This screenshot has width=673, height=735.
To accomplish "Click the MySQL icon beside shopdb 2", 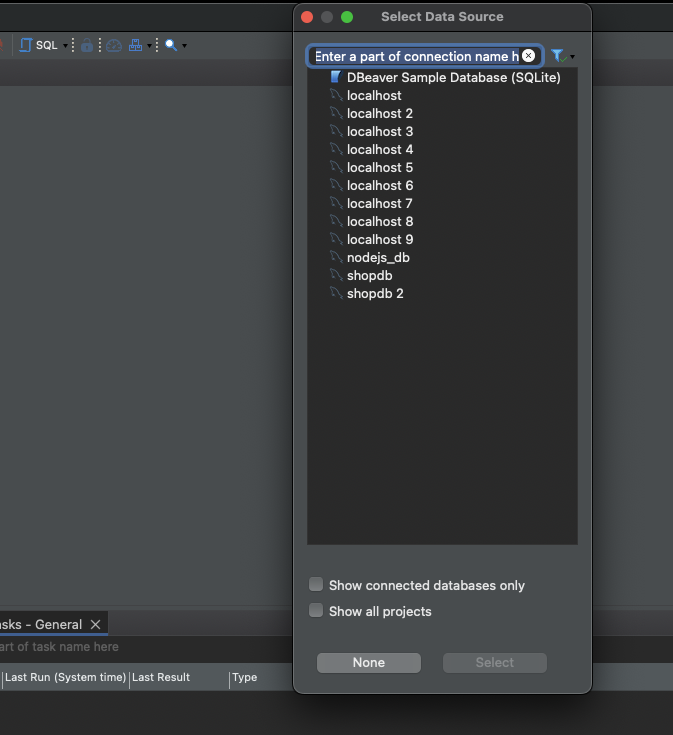I will coord(336,293).
